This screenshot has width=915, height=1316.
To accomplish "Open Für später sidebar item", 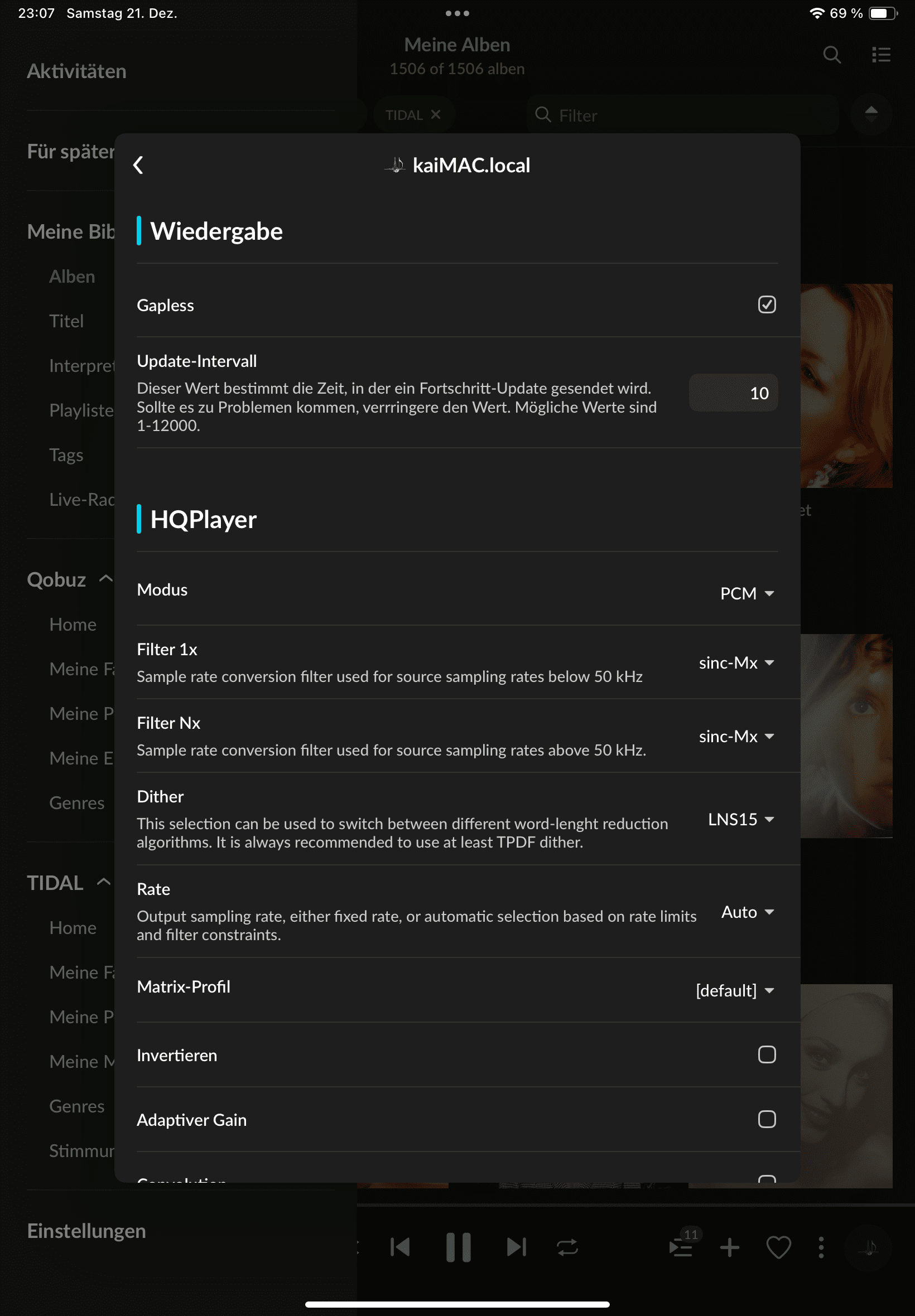I will 71,151.
